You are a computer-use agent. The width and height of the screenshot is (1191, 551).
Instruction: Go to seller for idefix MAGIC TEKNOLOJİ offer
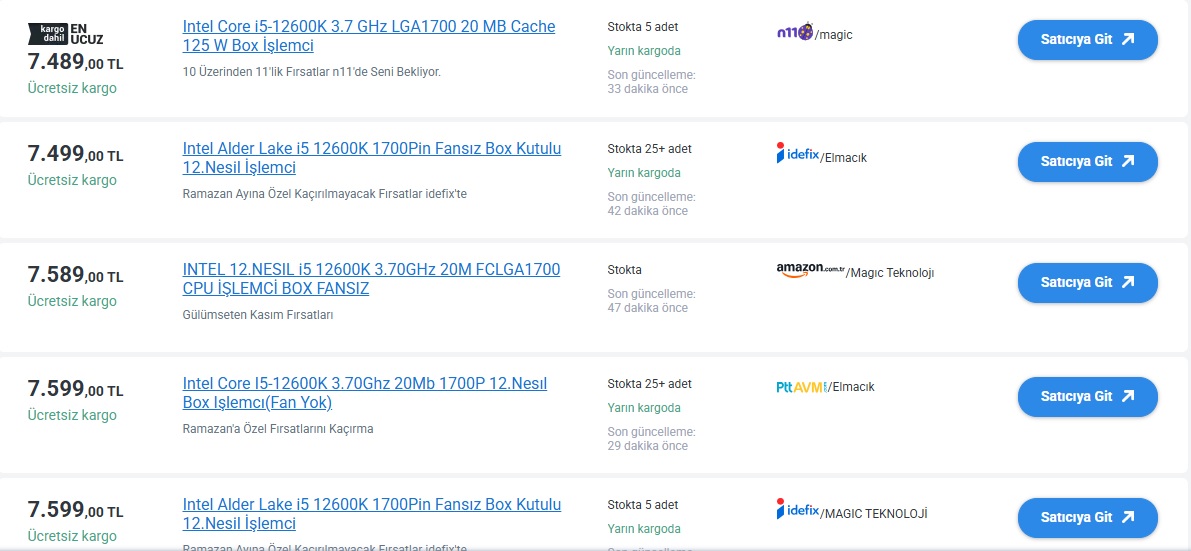pyautogui.click(x=1088, y=518)
